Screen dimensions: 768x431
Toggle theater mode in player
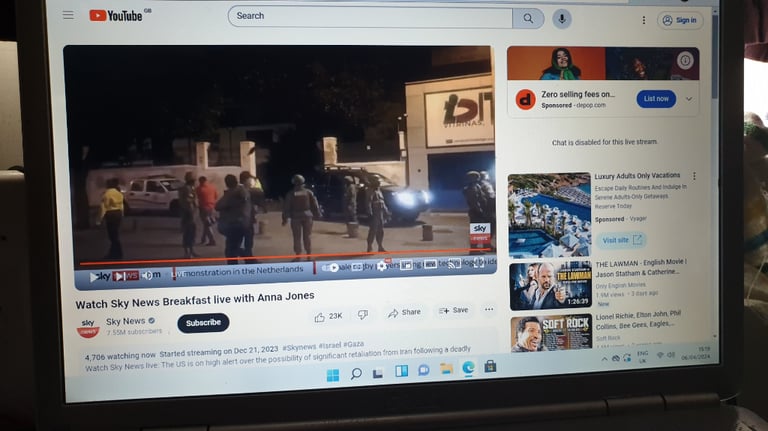430,264
